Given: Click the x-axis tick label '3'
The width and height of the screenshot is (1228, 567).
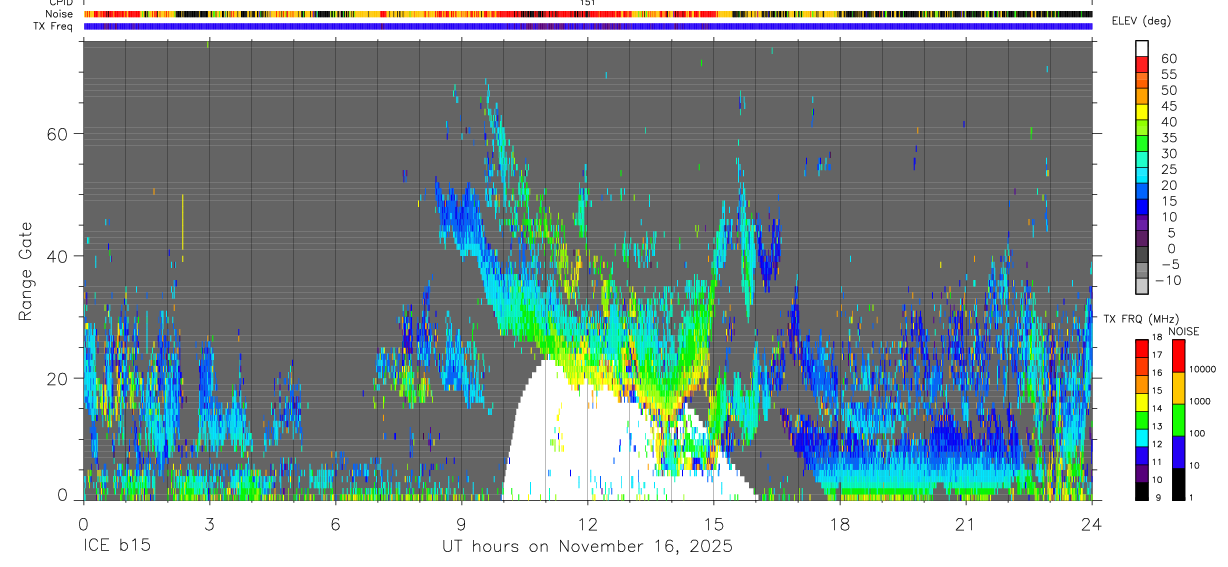Looking at the screenshot, I should coord(209,523).
